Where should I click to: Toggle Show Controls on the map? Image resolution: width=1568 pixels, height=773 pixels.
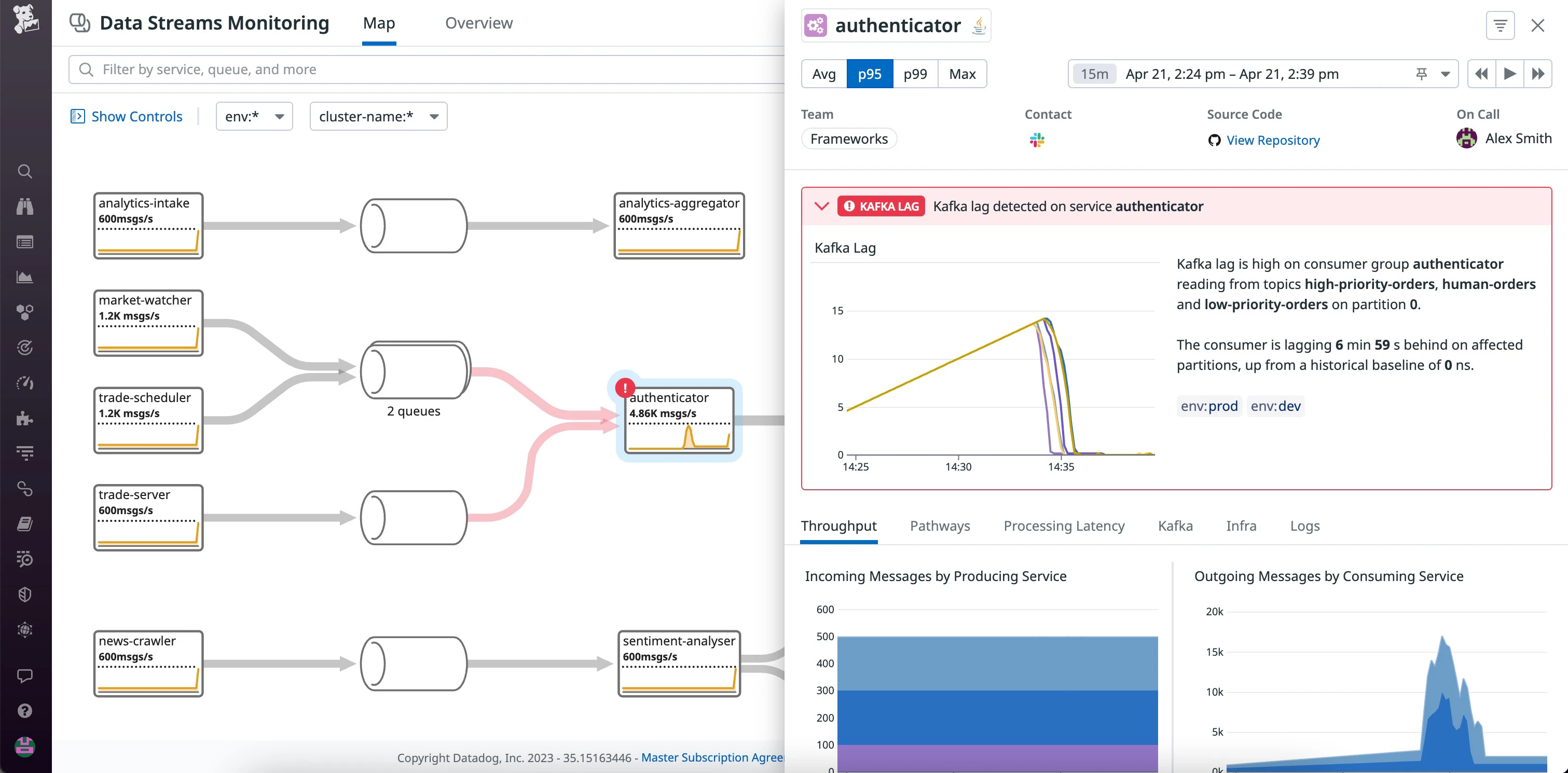click(x=127, y=116)
